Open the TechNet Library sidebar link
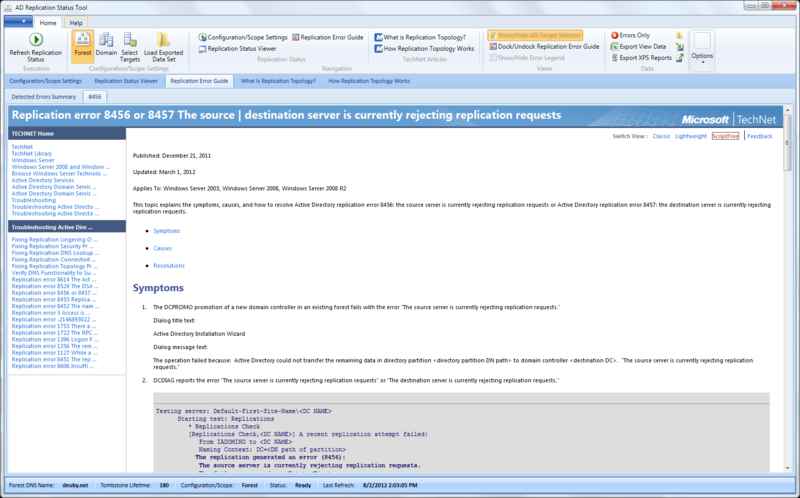 coord(32,154)
